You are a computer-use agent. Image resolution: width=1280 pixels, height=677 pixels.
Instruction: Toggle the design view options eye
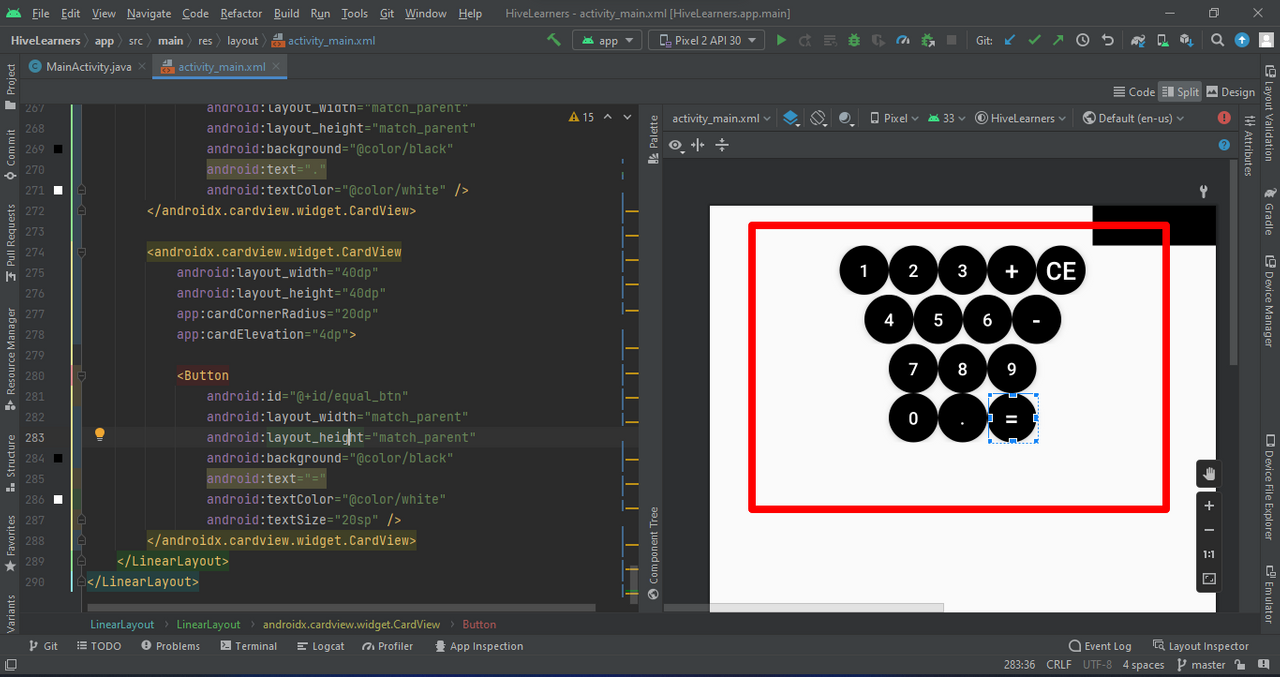pyautogui.click(x=676, y=145)
